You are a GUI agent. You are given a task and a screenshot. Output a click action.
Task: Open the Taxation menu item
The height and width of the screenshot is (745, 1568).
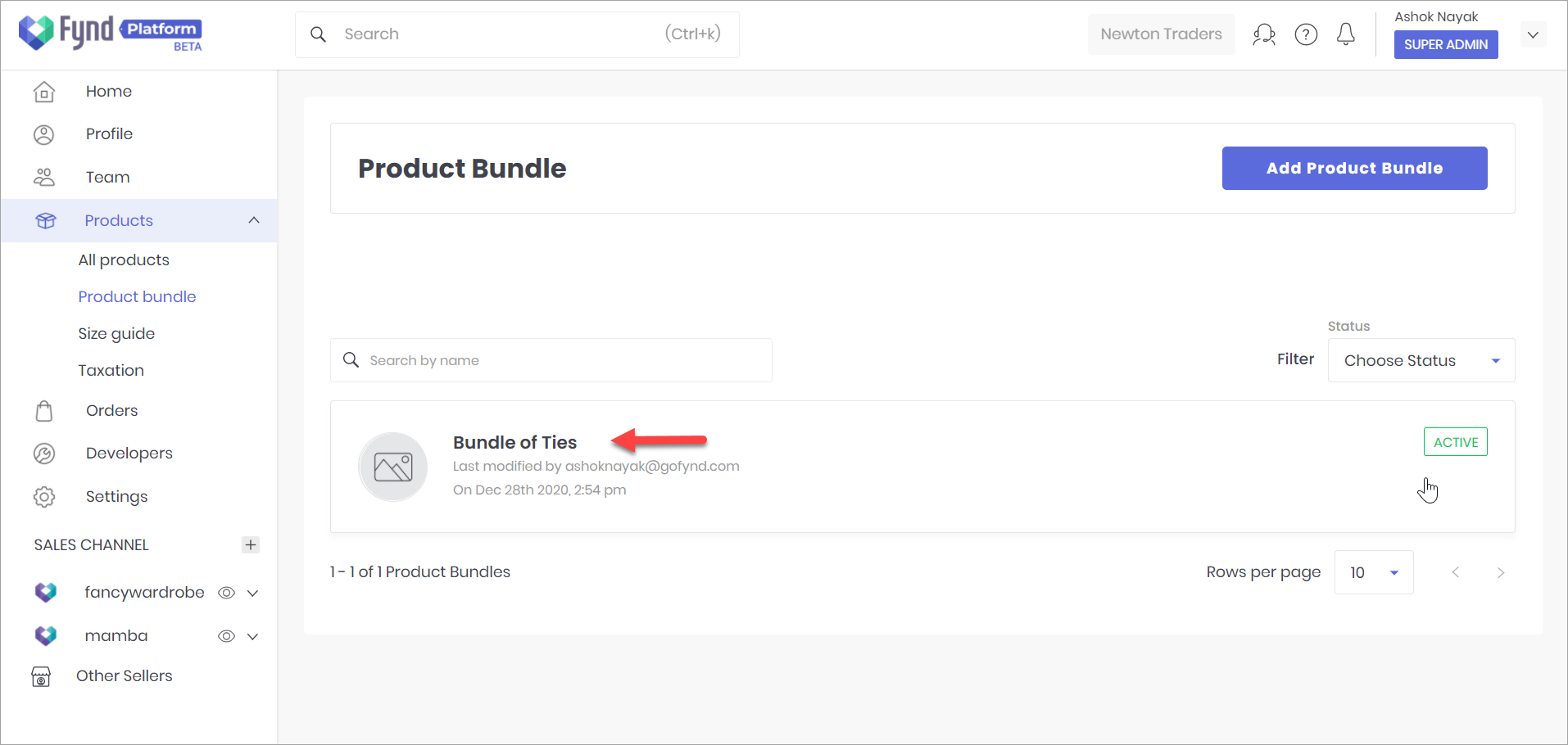pyautogui.click(x=111, y=370)
